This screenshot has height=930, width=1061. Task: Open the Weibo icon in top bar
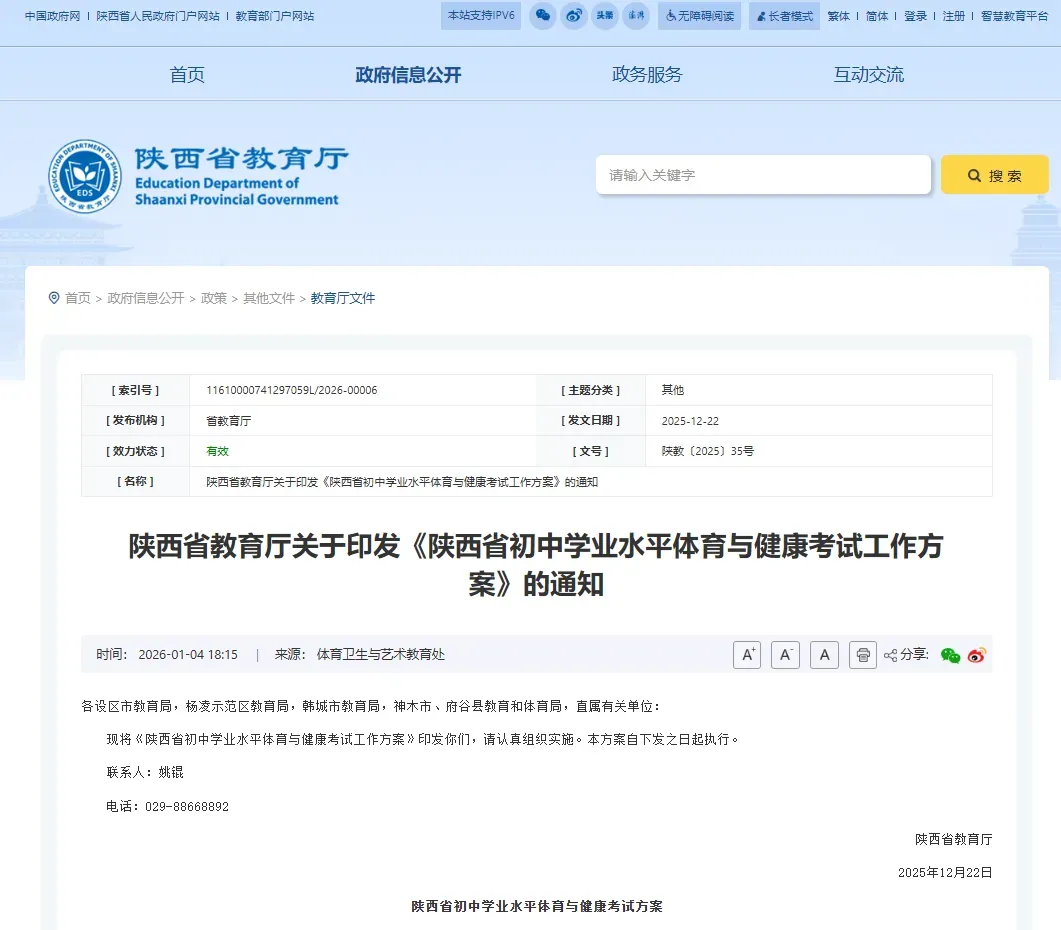tap(574, 16)
